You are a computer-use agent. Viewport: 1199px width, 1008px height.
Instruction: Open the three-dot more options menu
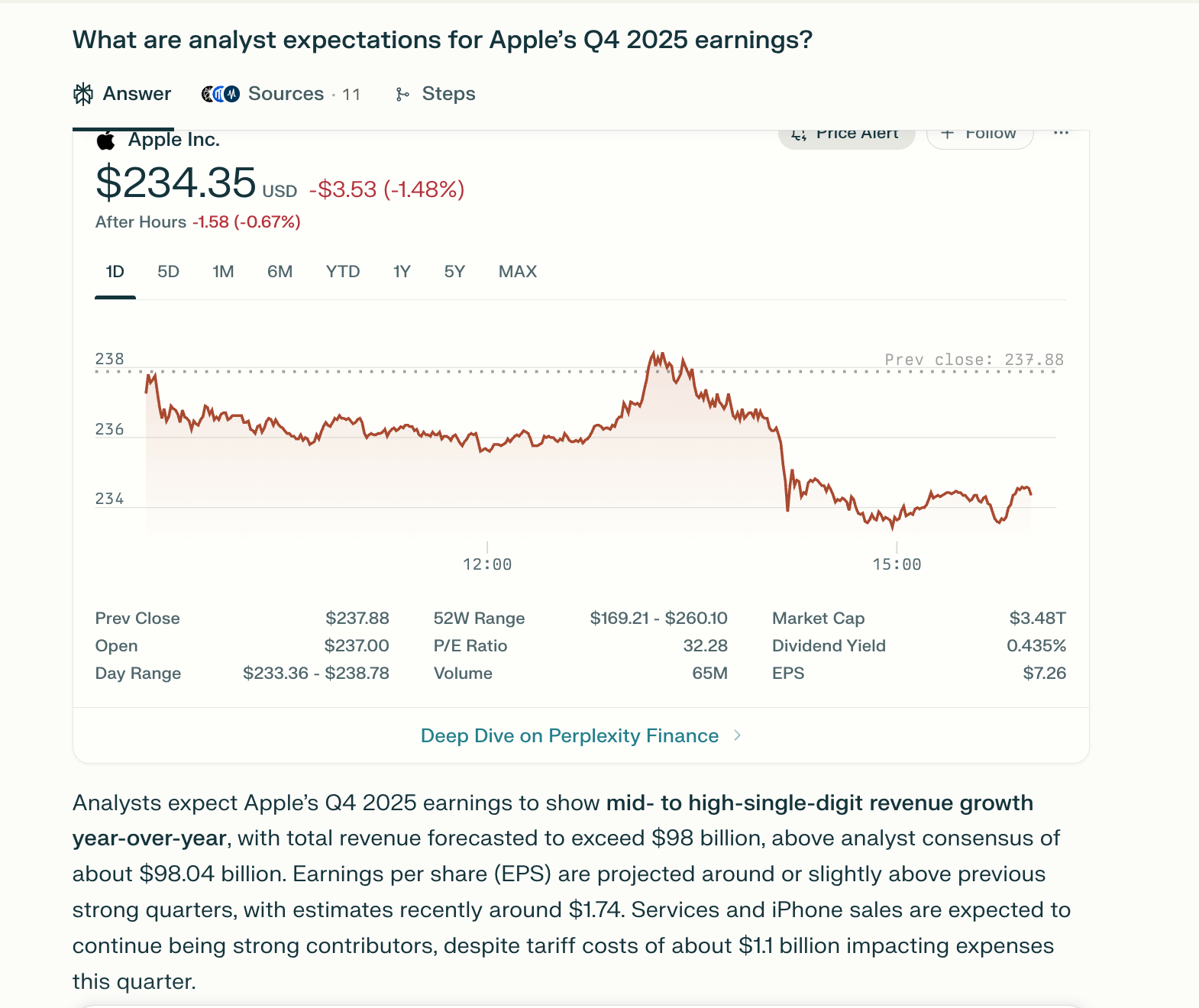(x=1061, y=133)
